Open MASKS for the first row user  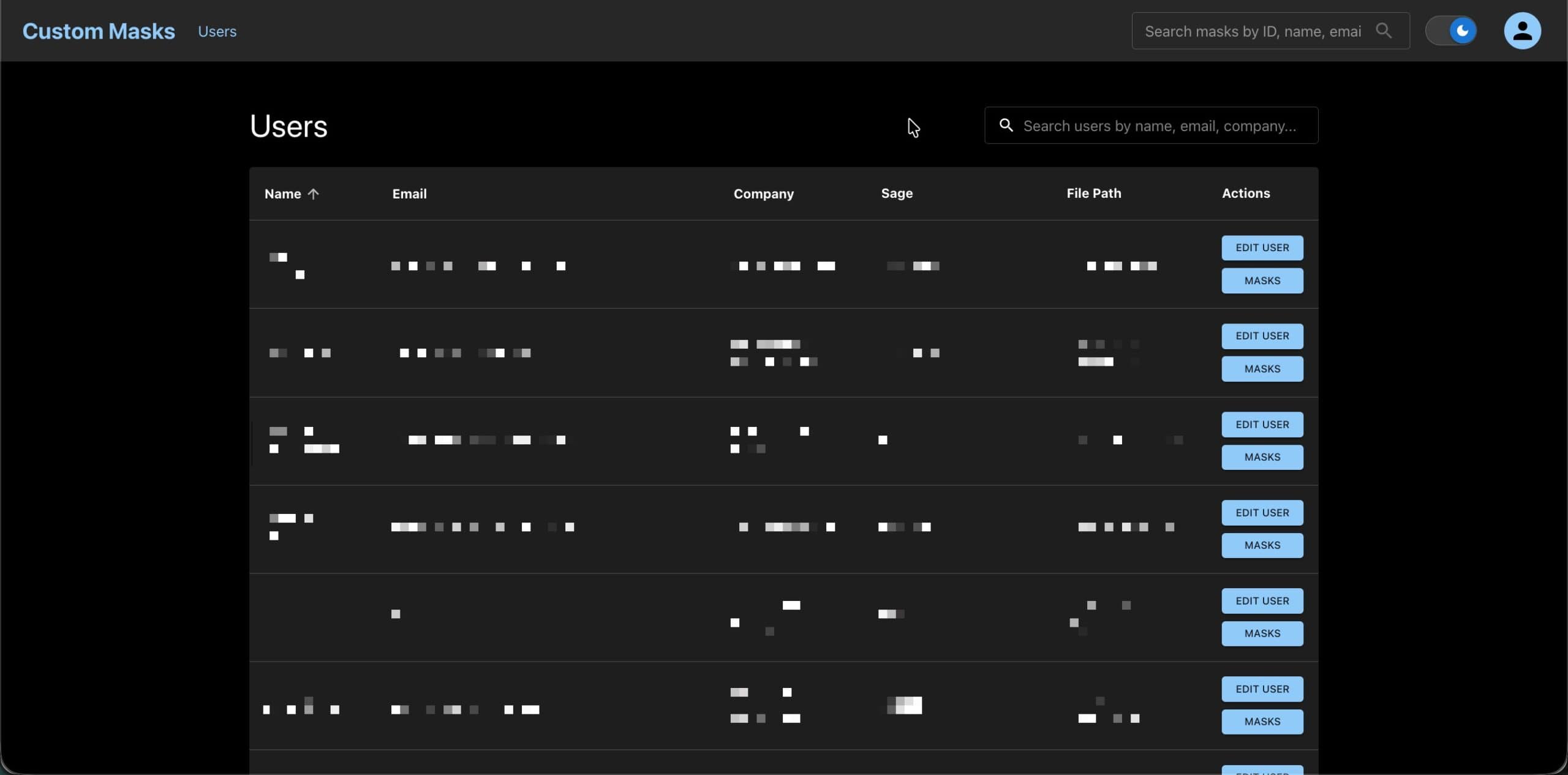tap(1262, 281)
